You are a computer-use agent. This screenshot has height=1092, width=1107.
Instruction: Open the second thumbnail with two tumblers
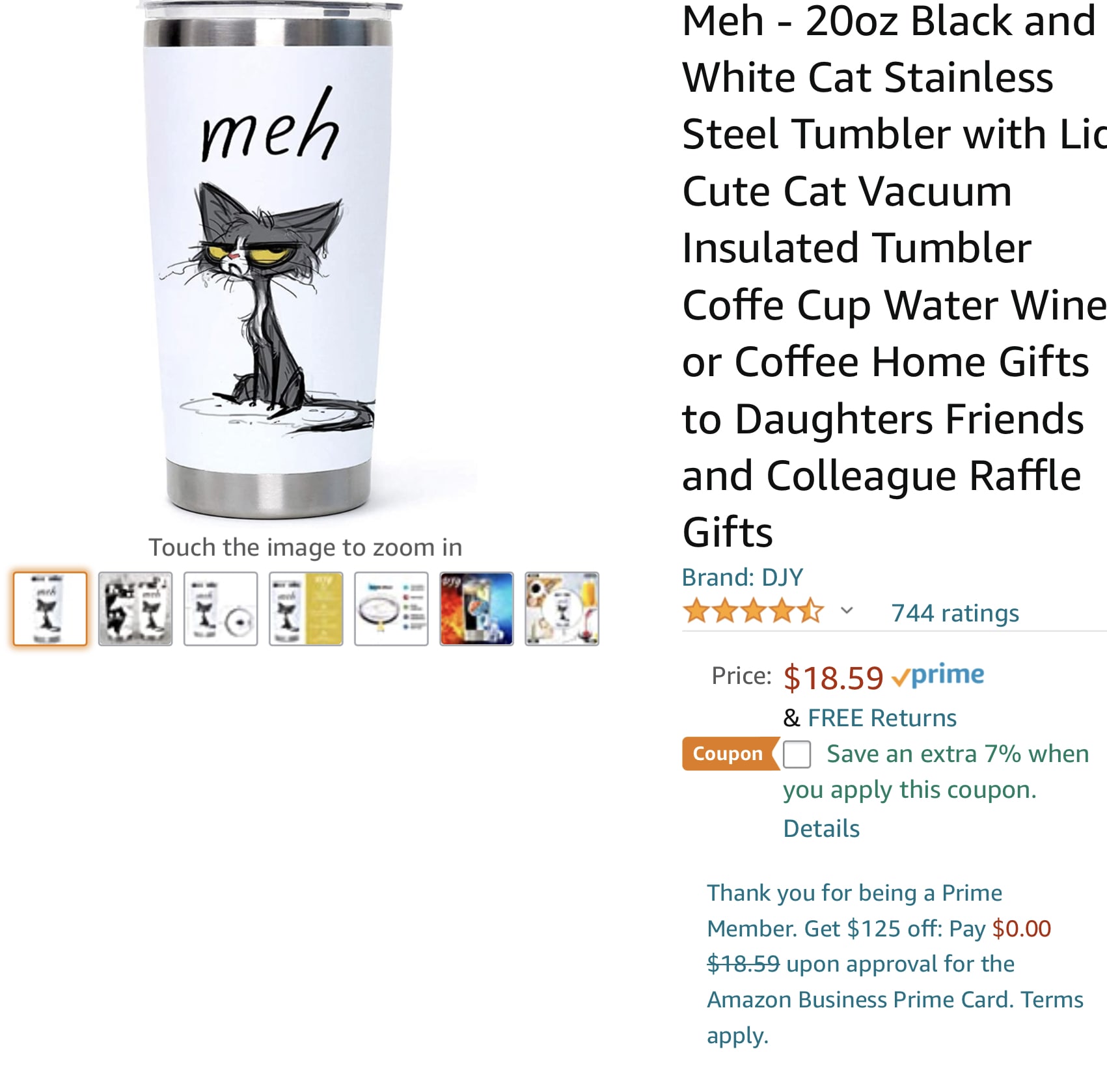tap(135, 608)
